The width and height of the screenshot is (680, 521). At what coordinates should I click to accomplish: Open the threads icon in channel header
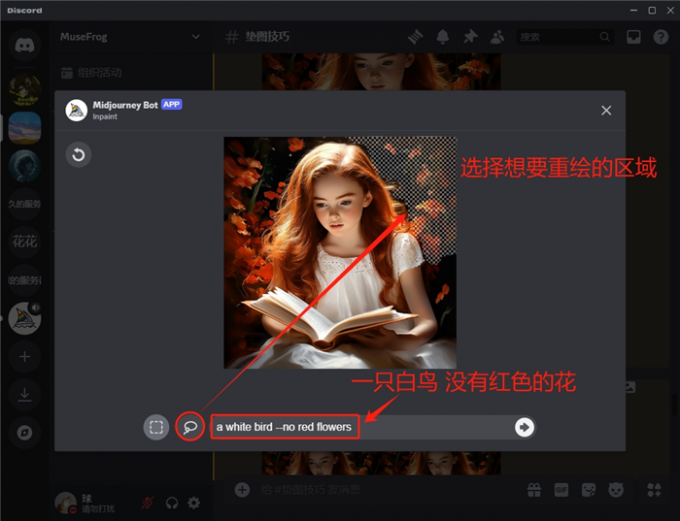coord(415,37)
